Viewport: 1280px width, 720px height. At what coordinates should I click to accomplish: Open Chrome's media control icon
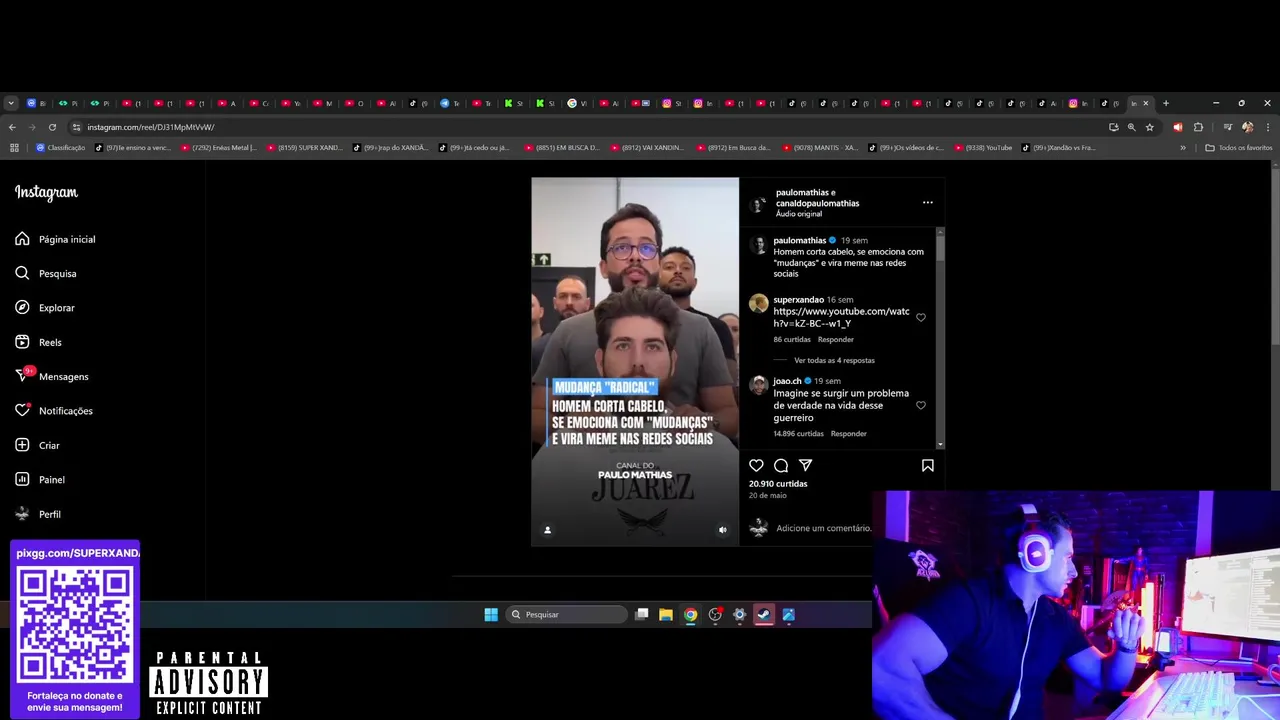click(x=1227, y=127)
